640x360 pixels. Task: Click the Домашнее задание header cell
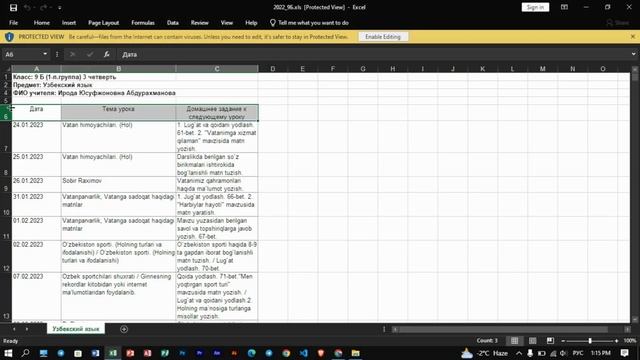coord(217,113)
